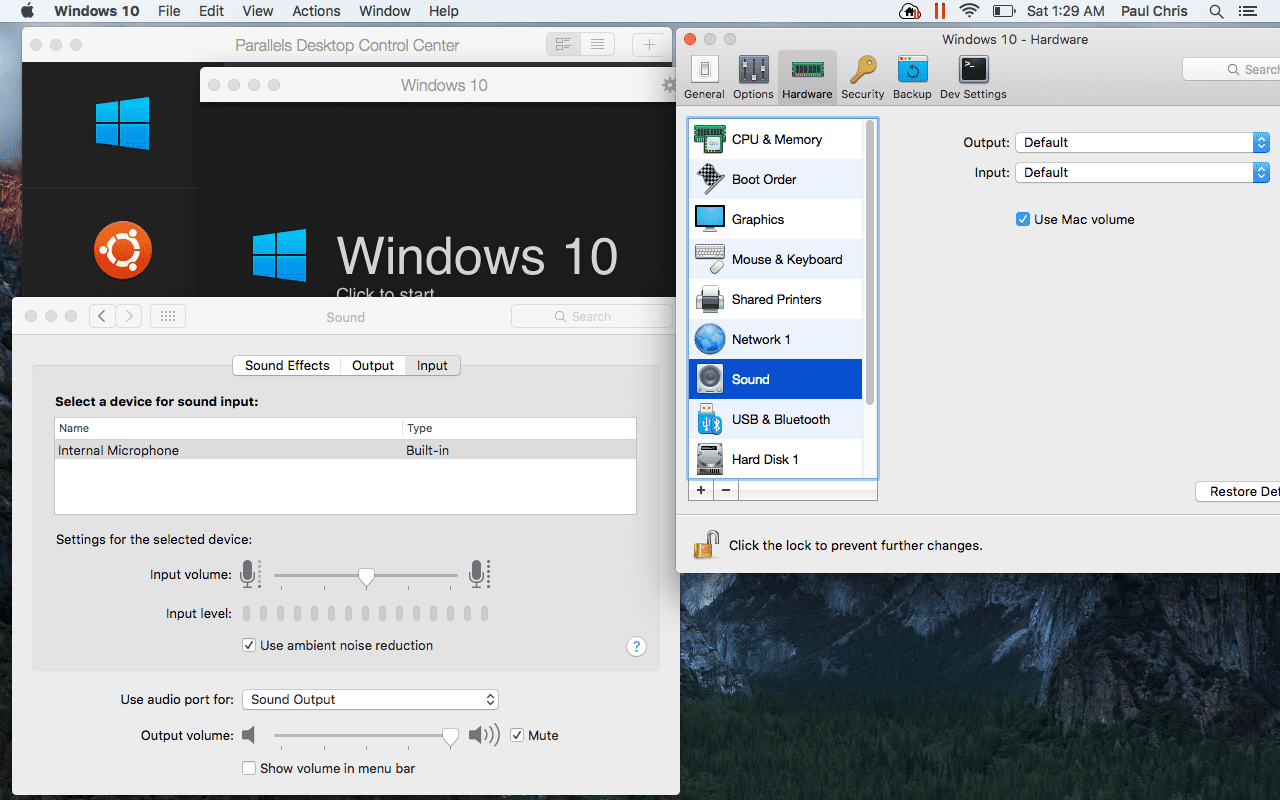1280x800 pixels.
Task: Select USB & Bluetooth in hardware list
Action: coord(776,419)
